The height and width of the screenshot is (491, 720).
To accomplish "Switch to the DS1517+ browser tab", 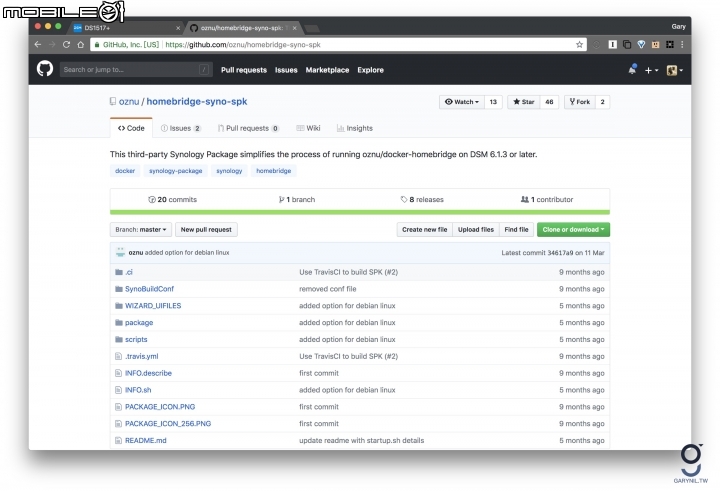I will tap(124, 28).
